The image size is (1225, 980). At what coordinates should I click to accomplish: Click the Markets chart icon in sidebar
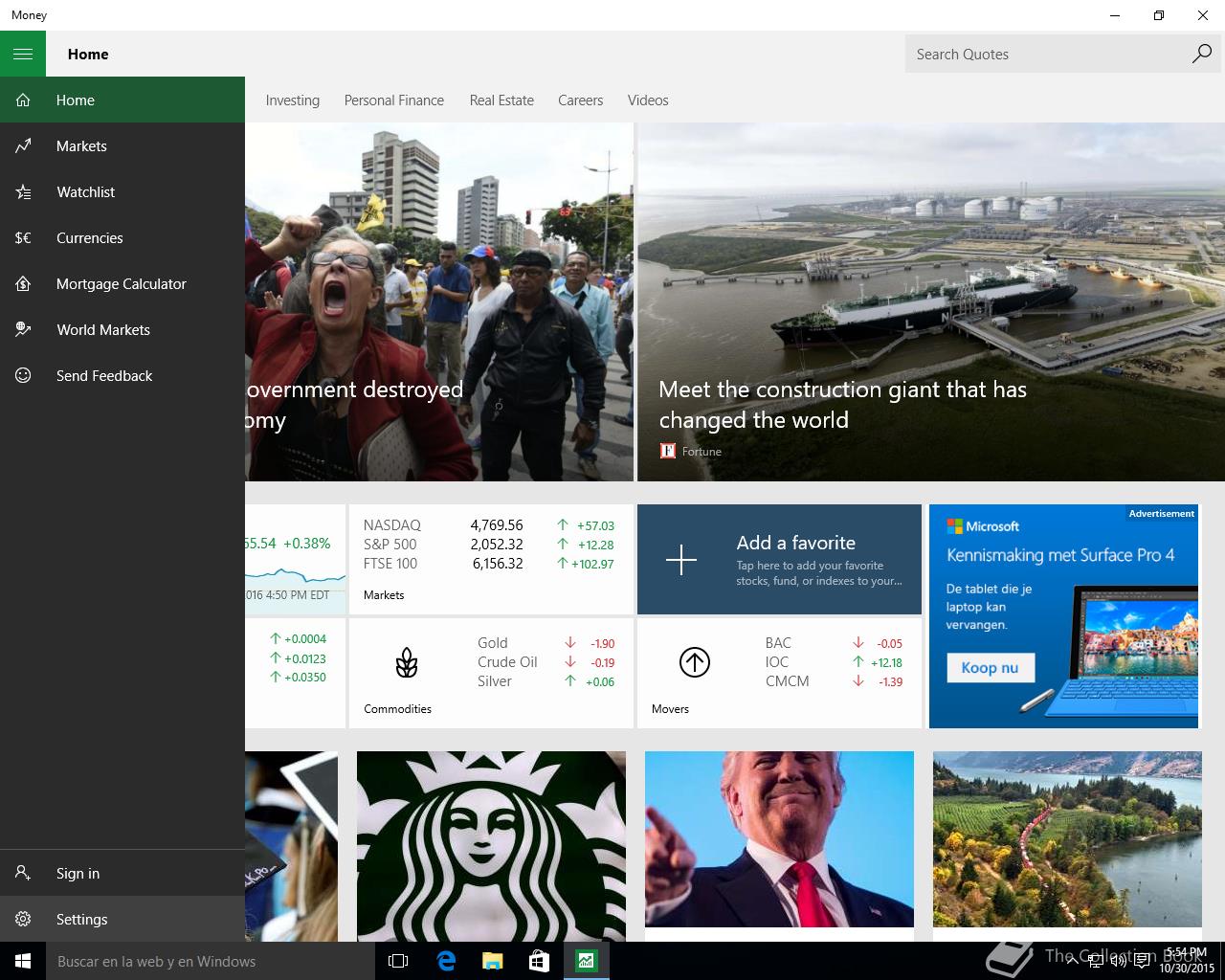click(23, 145)
